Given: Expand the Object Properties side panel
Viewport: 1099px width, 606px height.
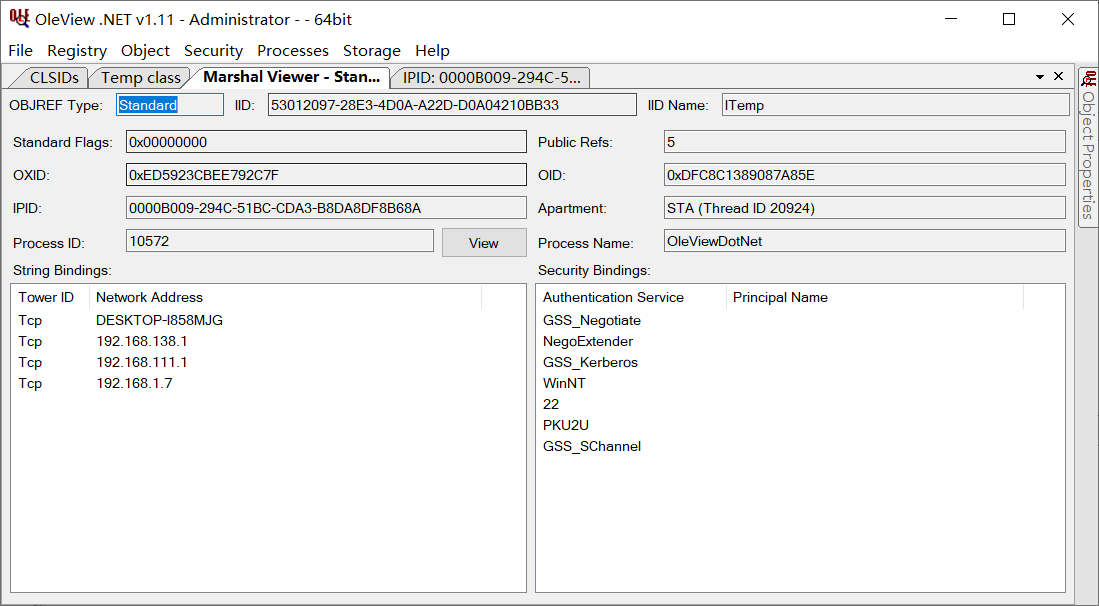Looking at the screenshot, I should [x=1088, y=147].
